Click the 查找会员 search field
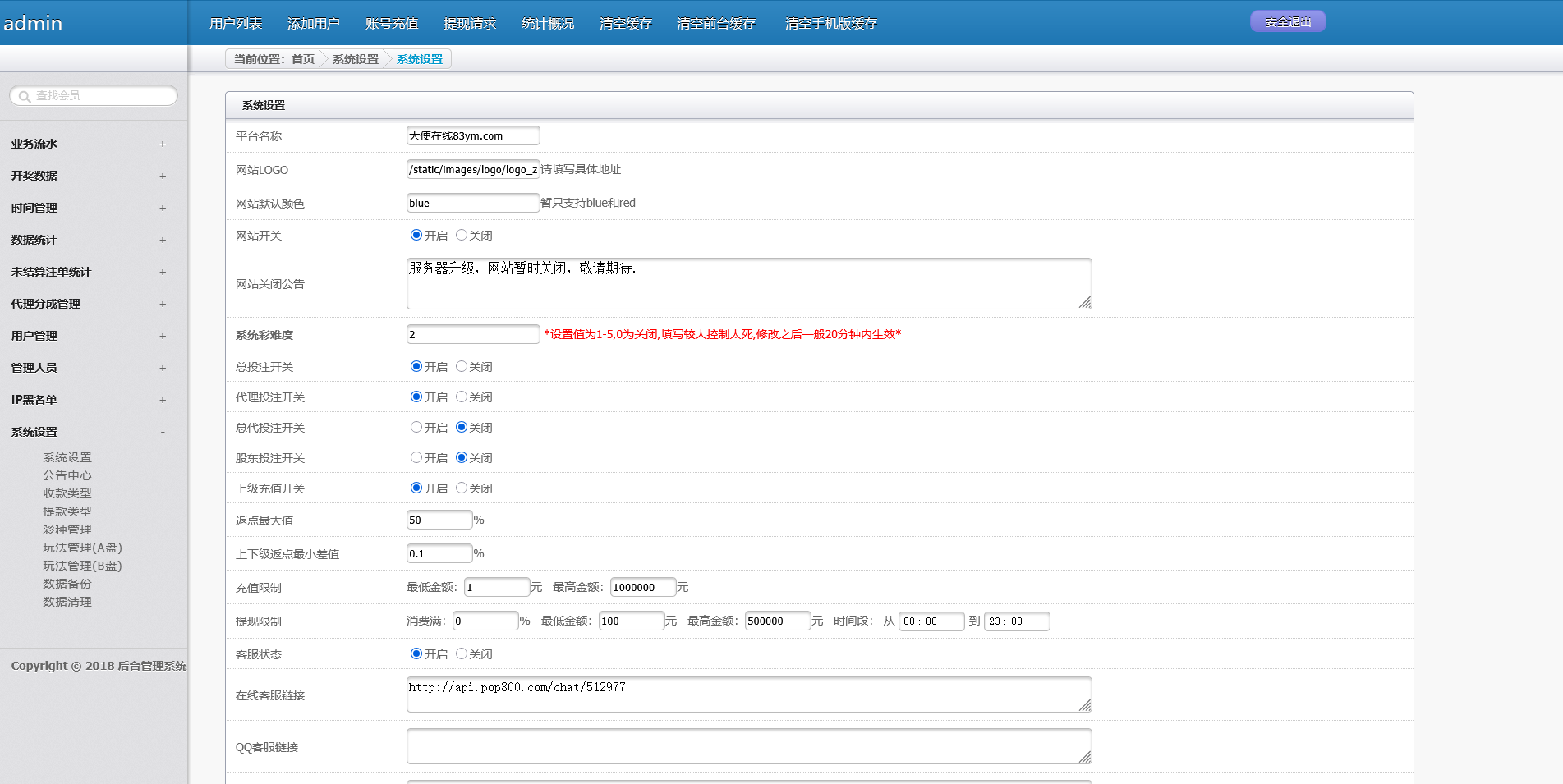Image resolution: width=1563 pixels, height=784 pixels. (x=94, y=96)
